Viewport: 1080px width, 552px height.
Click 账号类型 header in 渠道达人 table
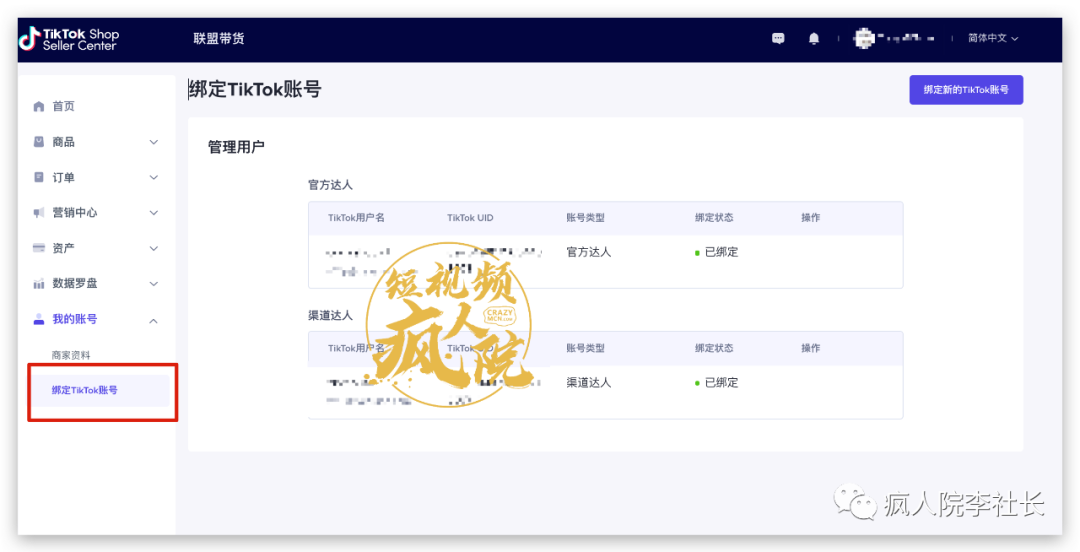(585, 348)
